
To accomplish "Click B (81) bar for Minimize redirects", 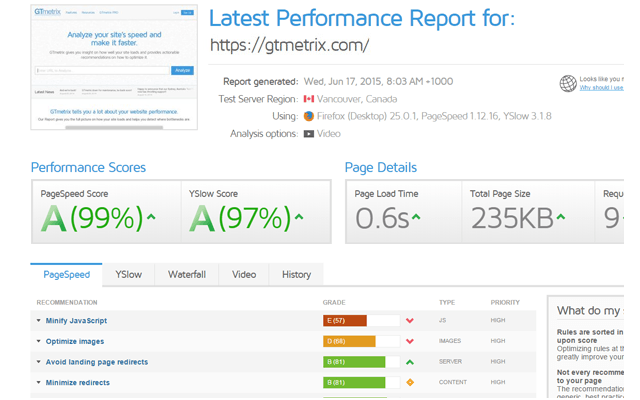I will click(x=361, y=382).
